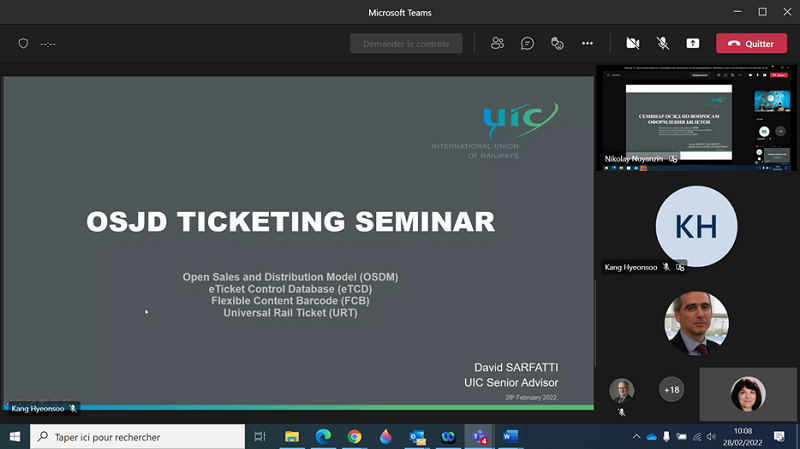The image size is (800, 449).
Task: Open Google Chrome from the taskbar
Action: (x=354, y=437)
